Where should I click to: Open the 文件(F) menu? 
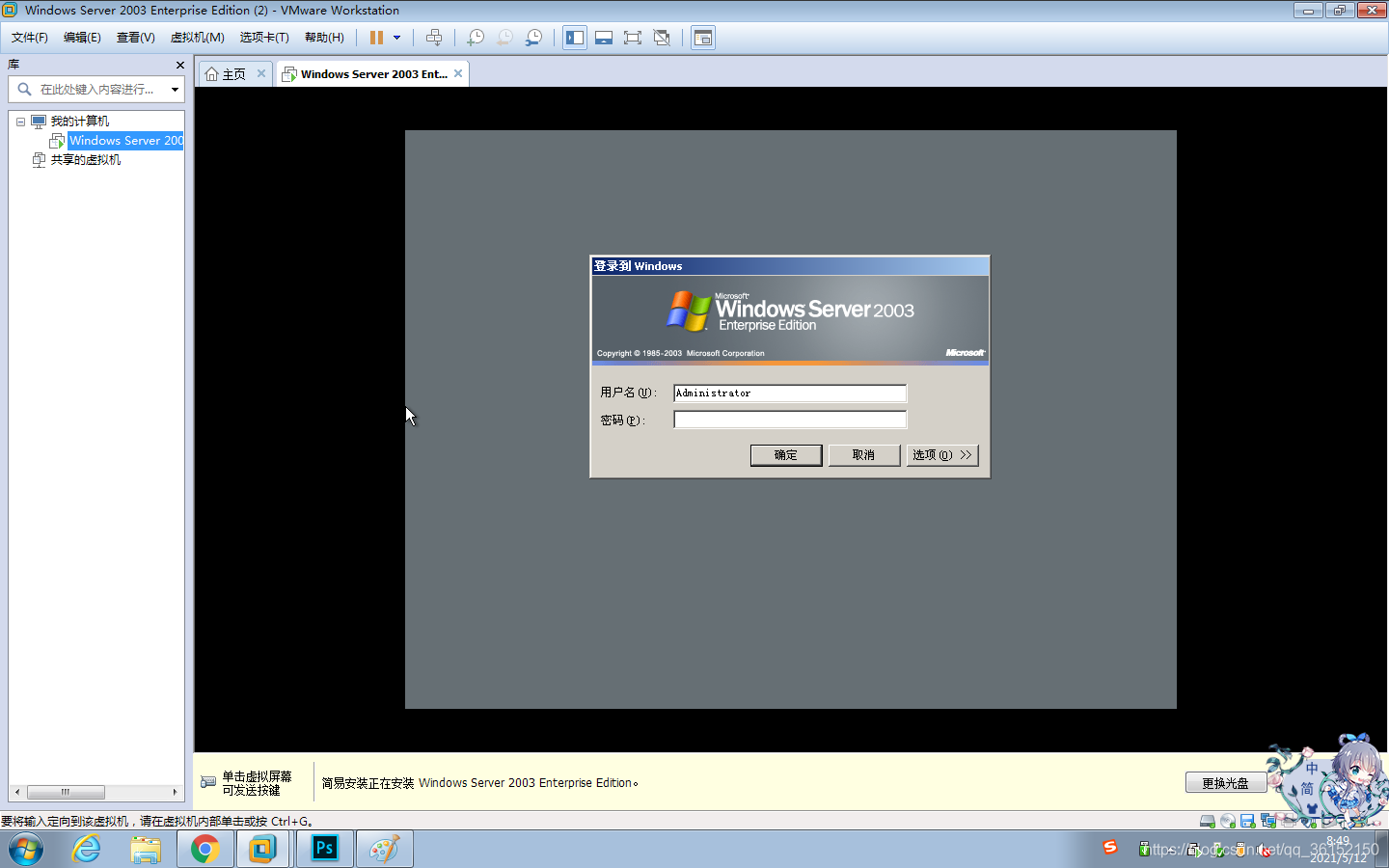tap(30, 38)
